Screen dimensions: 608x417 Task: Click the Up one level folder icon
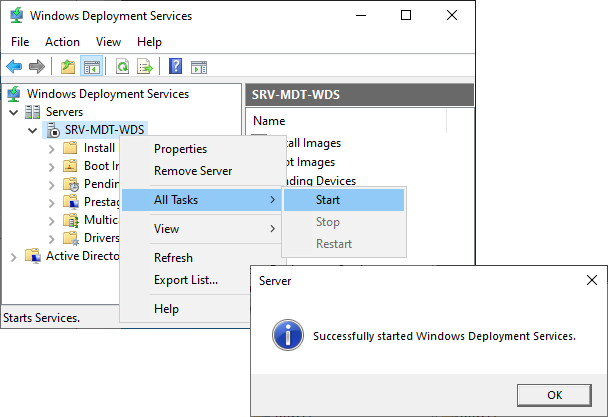click(68, 66)
